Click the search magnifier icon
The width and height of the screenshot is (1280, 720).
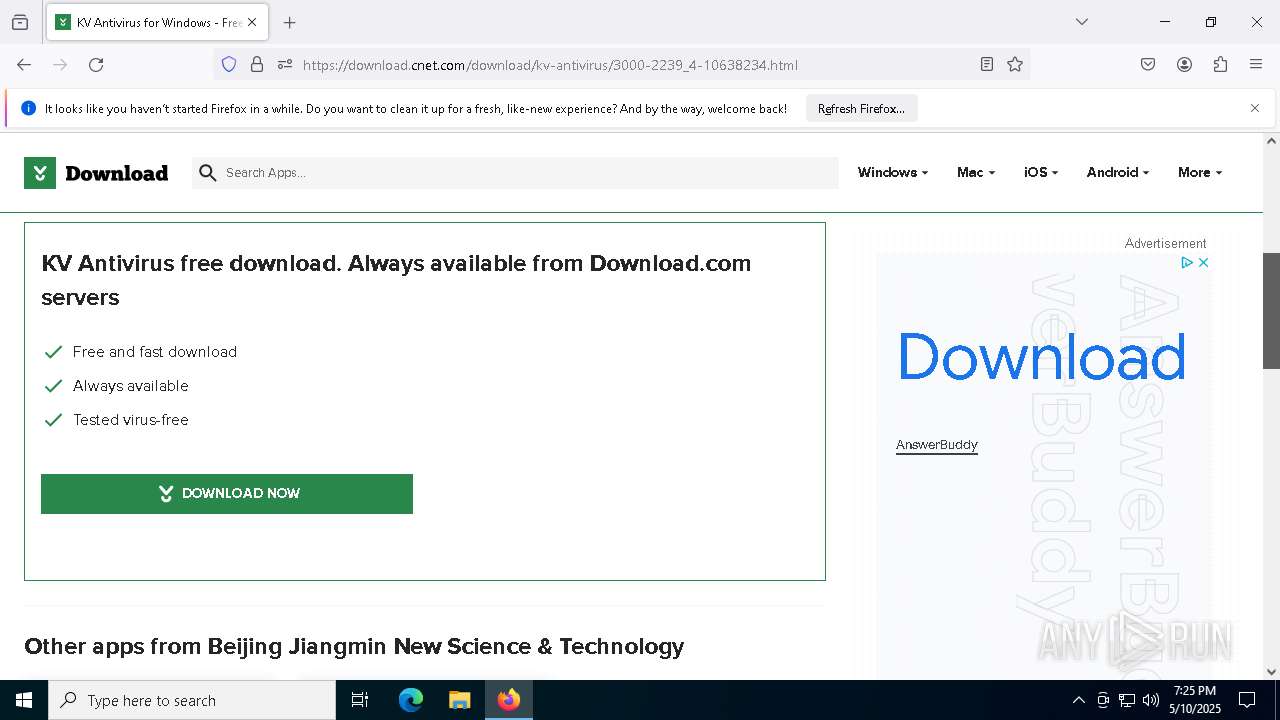pos(208,173)
